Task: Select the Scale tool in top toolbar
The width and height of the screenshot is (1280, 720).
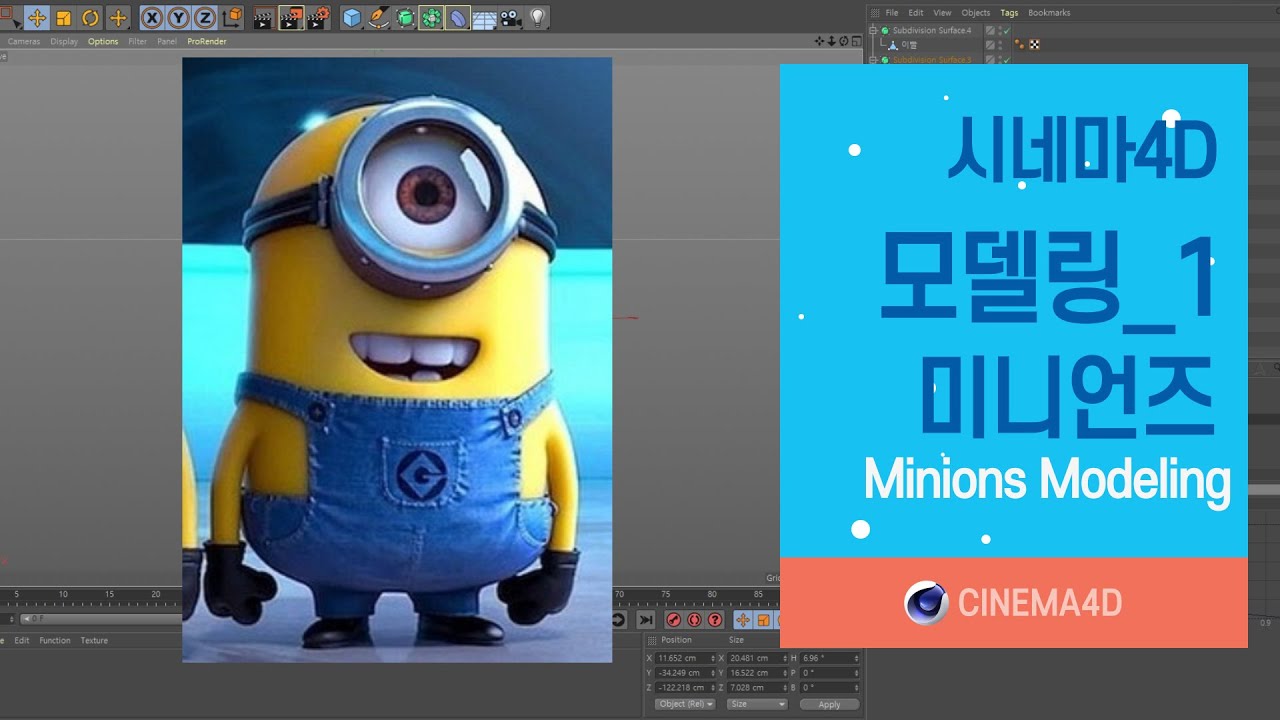Action: (64, 18)
